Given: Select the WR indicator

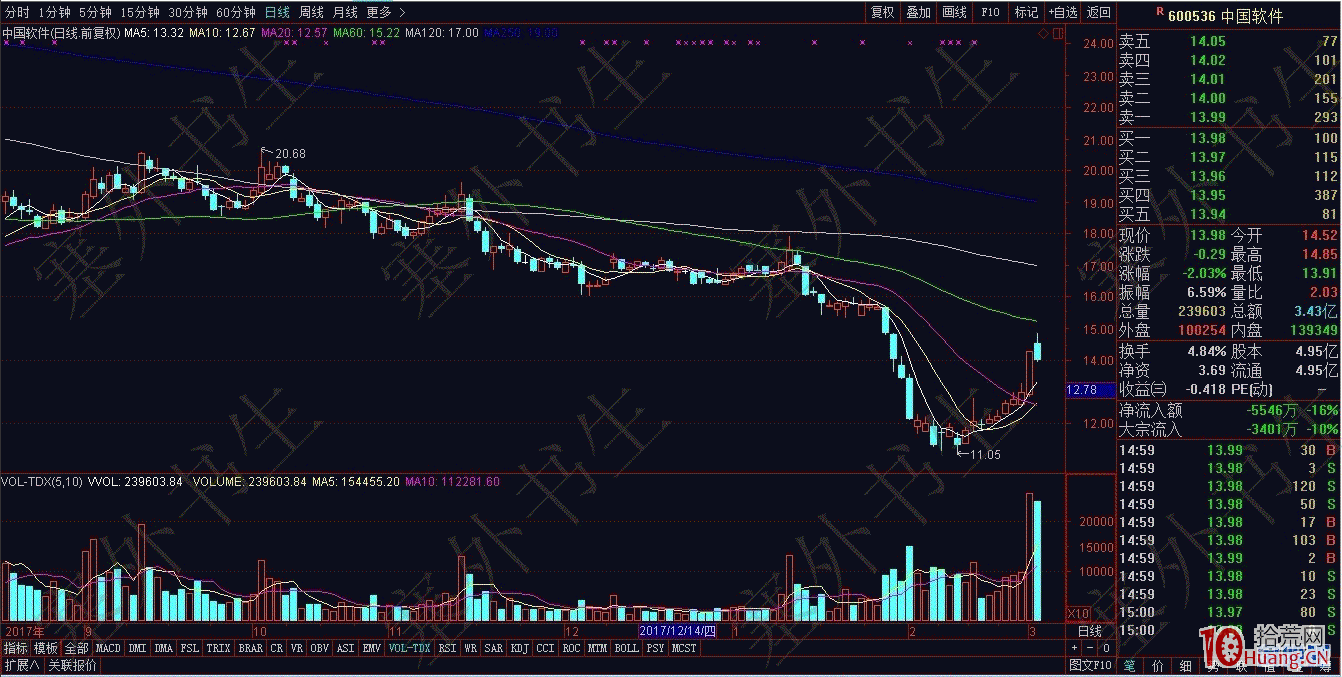Looking at the screenshot, I should pyautogui.click(x=470, y=648).
